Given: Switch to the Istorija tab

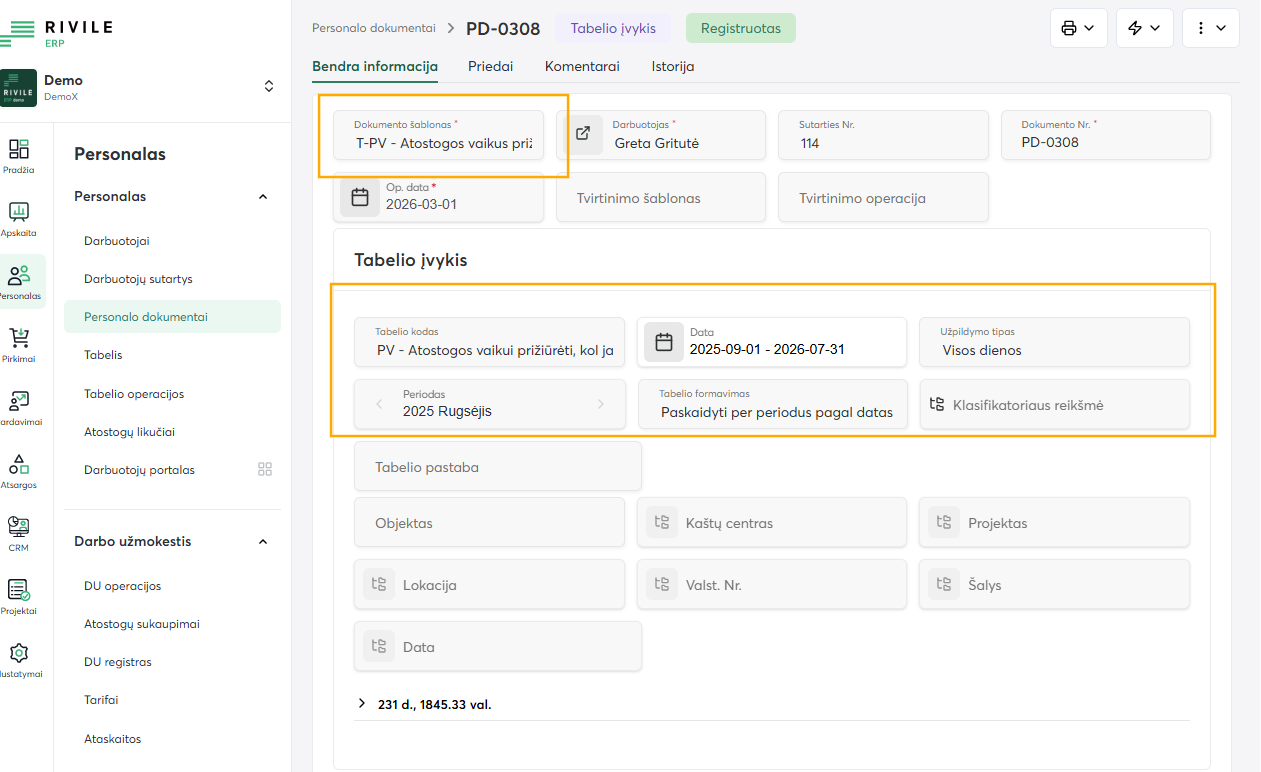Looking at the screenshot, I should coord(673,67).
